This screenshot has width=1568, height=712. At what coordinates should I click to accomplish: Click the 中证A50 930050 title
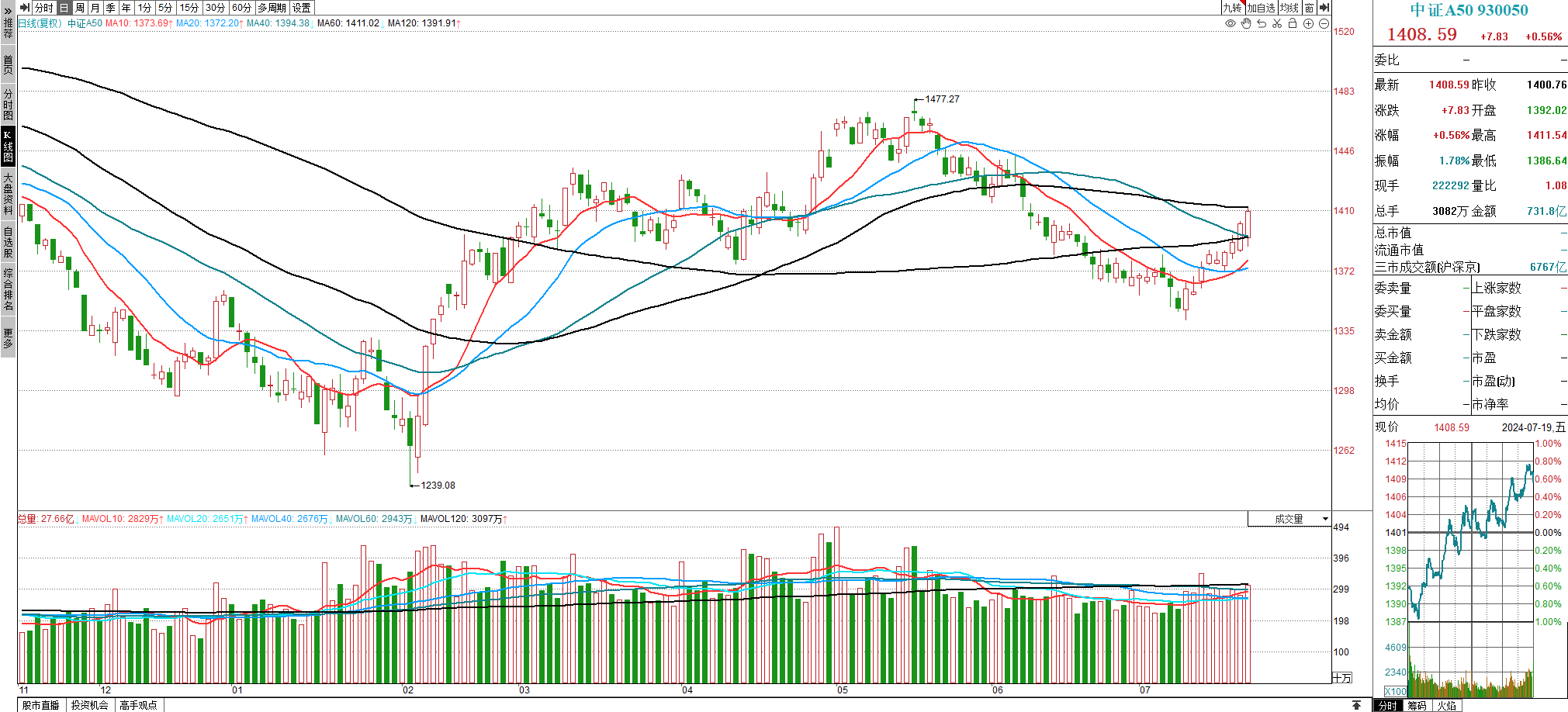(1469, 10)
